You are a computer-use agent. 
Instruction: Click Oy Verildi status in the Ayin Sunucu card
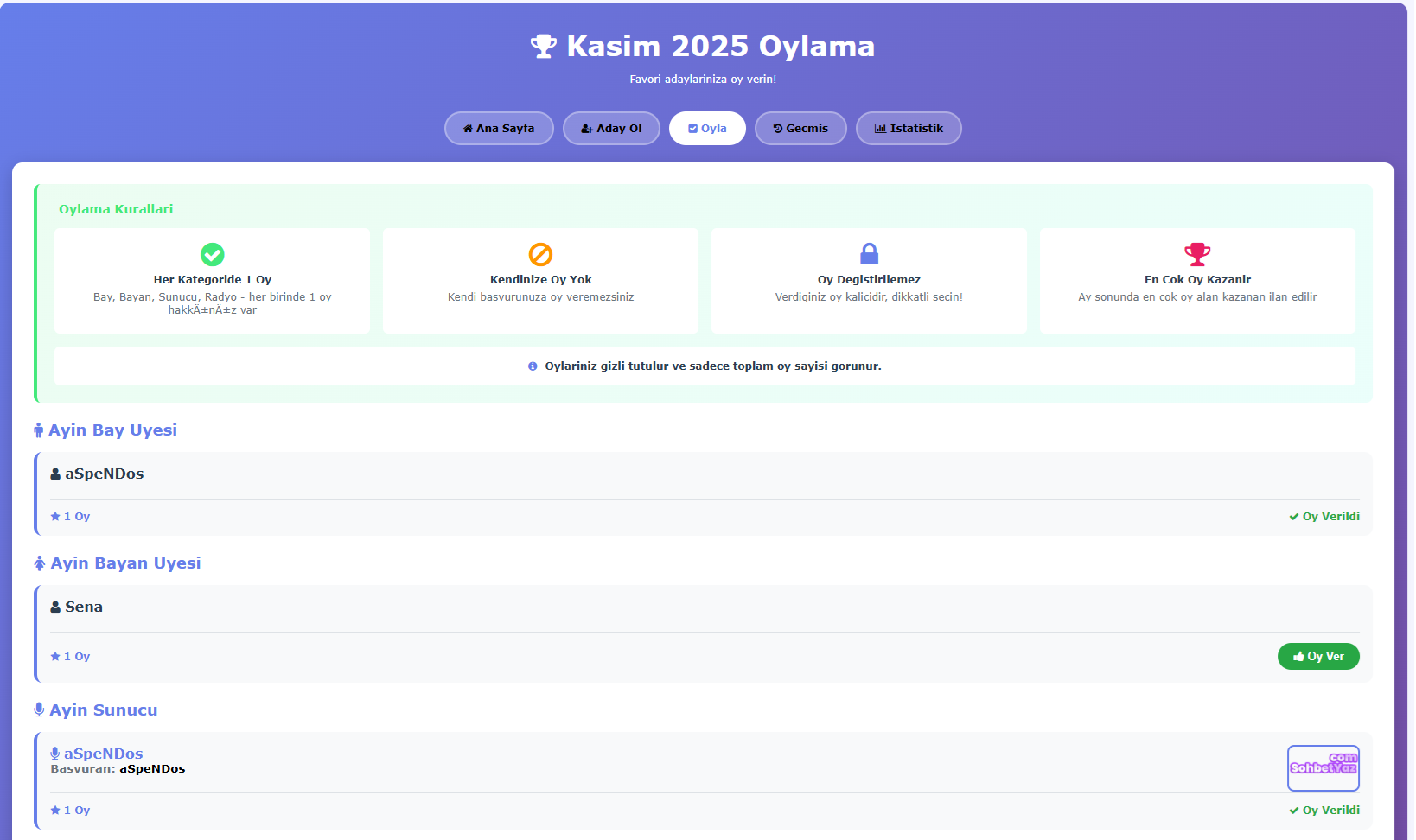click(x=1324, y=811)
